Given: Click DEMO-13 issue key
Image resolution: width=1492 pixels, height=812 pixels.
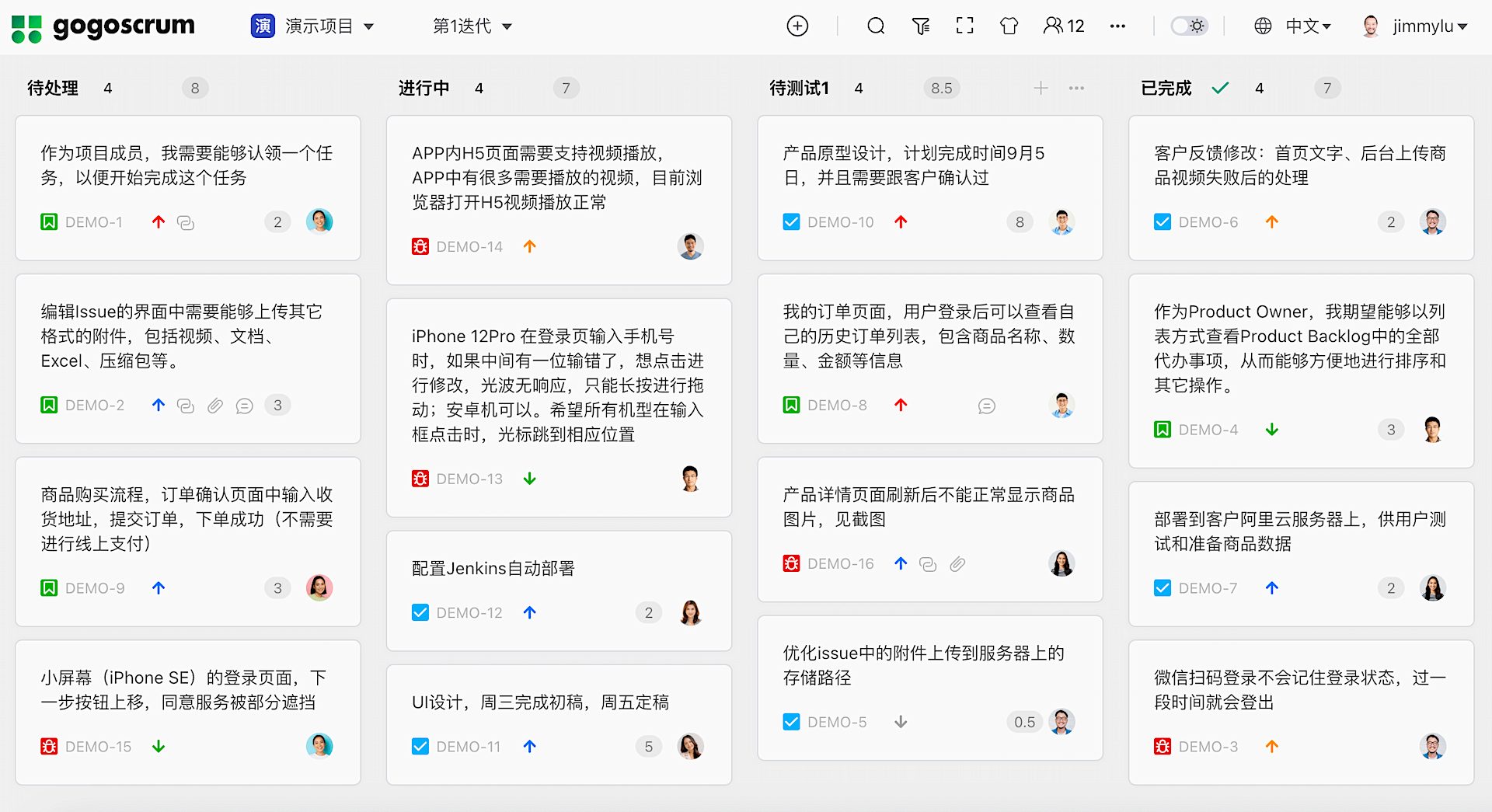Looking at the screenshot, I should point(469,479).
